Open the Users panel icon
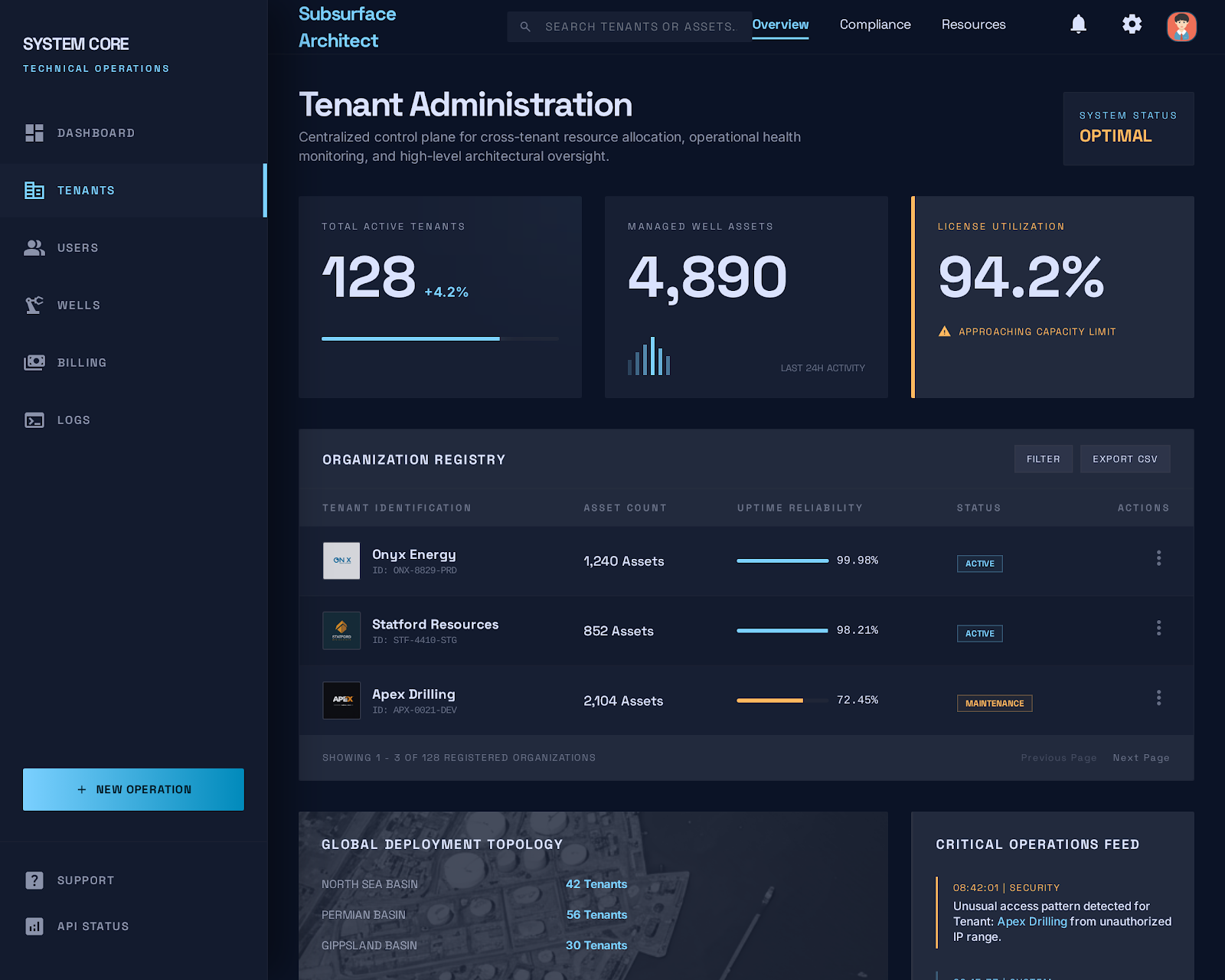The width and height of the screenshot is (1225, 980). point(34,247)
